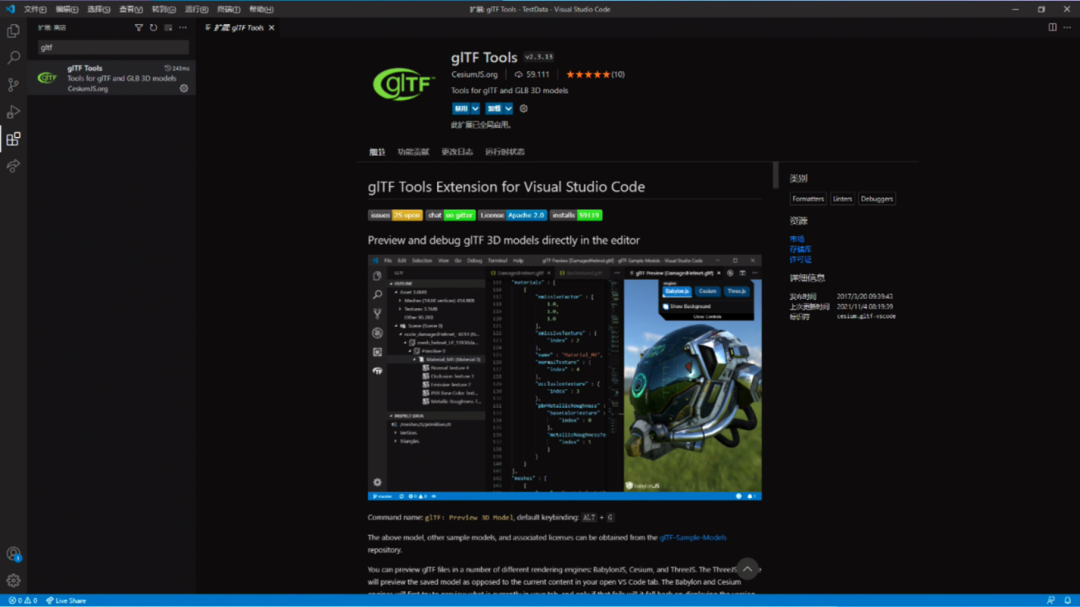Screen dimensions: 1080x607
Task: Activate the glTF Tools editor tab
Action: 238,28
